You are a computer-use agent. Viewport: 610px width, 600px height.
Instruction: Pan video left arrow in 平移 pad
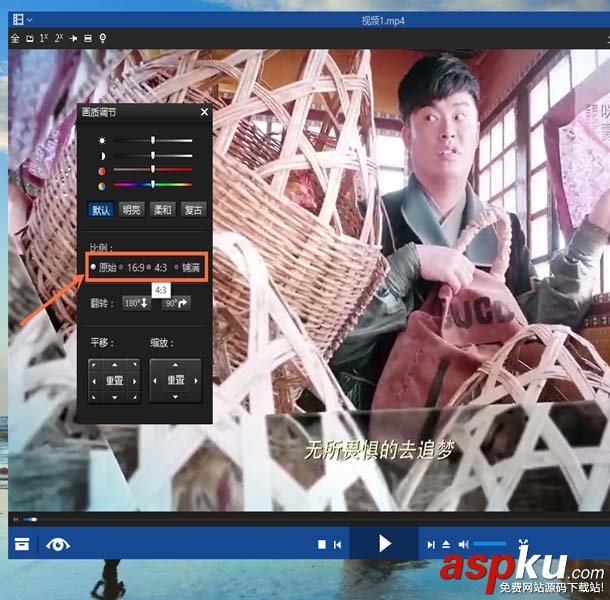(x=94, y=381)
